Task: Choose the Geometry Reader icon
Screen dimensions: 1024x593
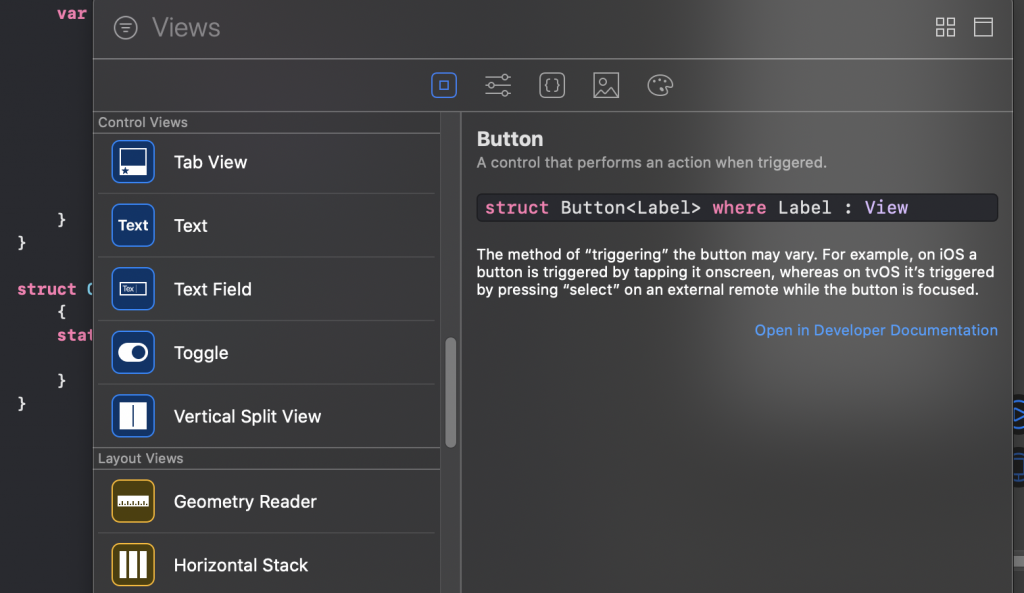Action: click(133, 502)
